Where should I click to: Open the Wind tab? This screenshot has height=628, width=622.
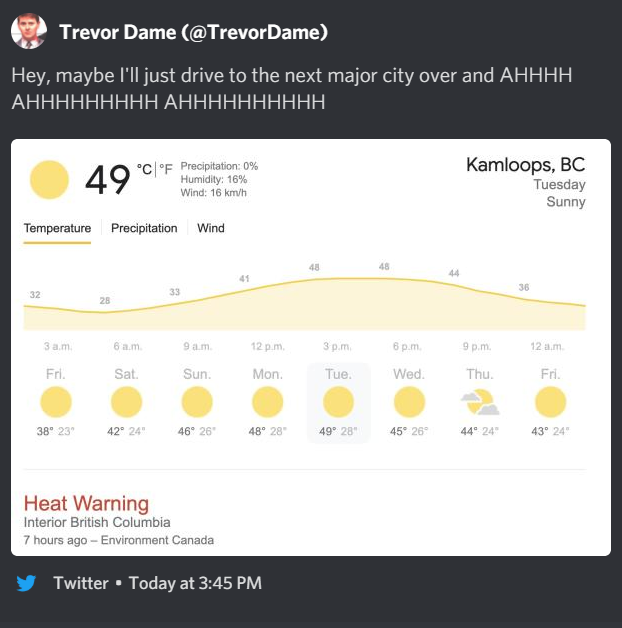click(211, 228)
